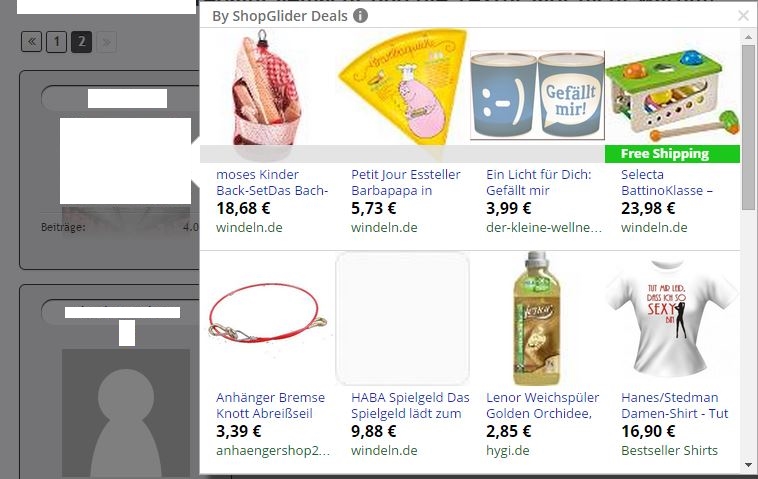
Task: Click the Lenor Weichspüler bottle image
Action: (x=537, y=318)
